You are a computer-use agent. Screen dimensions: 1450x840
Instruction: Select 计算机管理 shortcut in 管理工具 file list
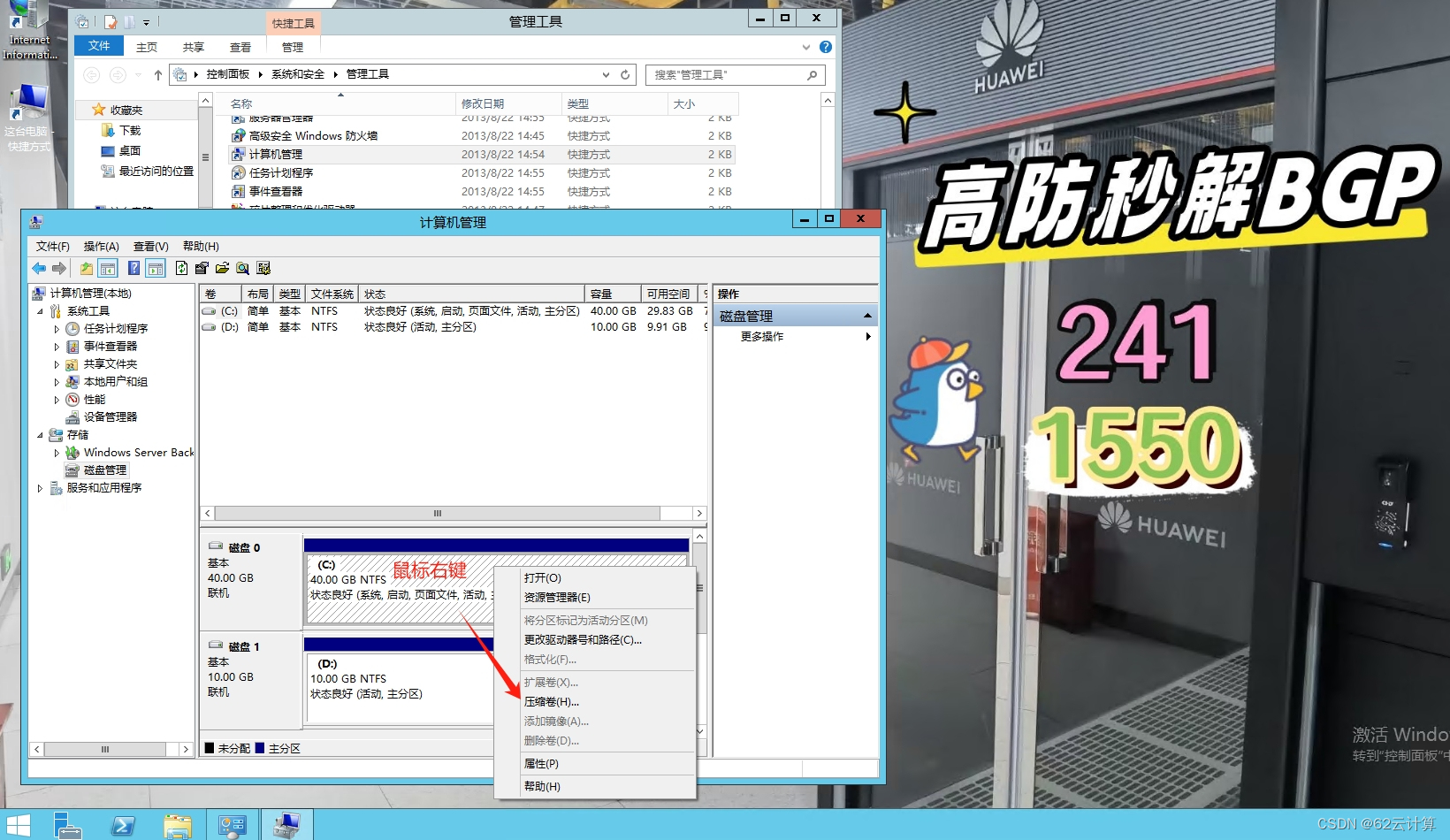coord(482,155)
